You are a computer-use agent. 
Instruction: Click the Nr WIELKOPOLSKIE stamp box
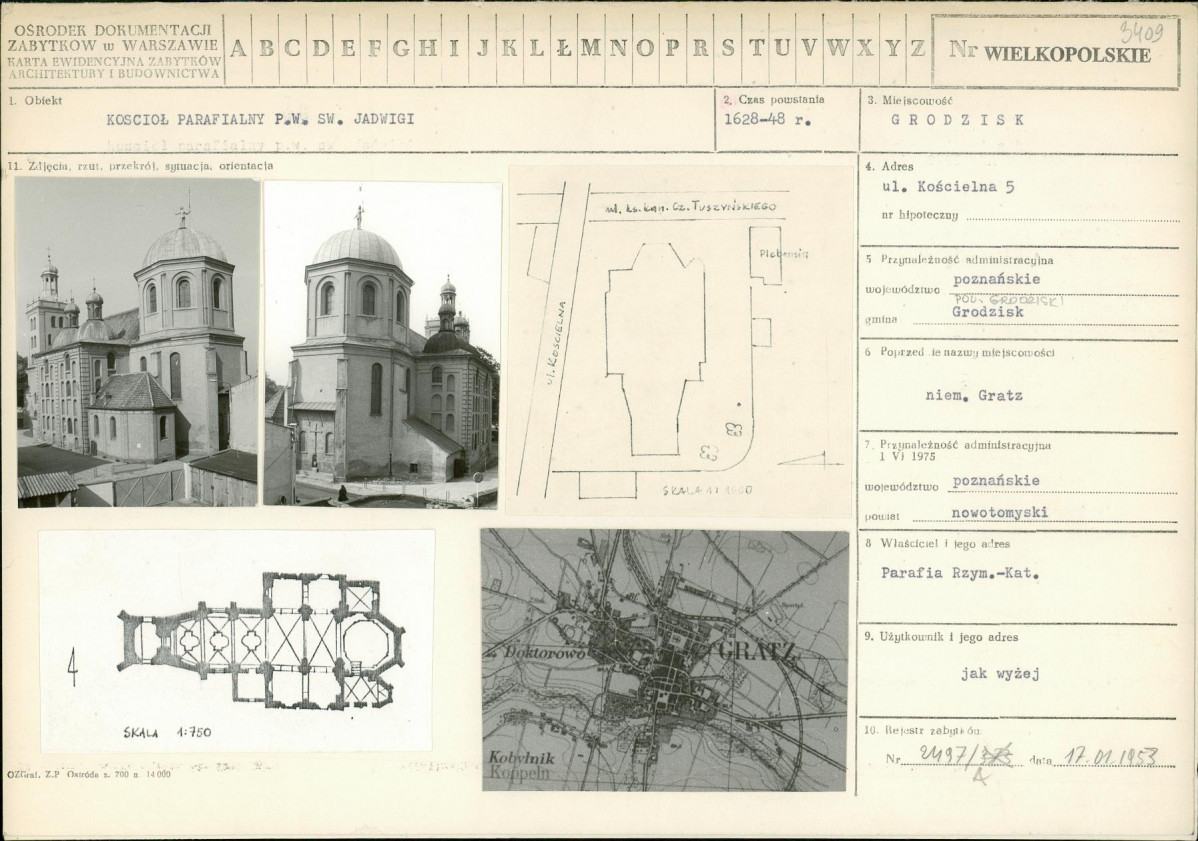pyautogui.click(x=1053, y=52)
